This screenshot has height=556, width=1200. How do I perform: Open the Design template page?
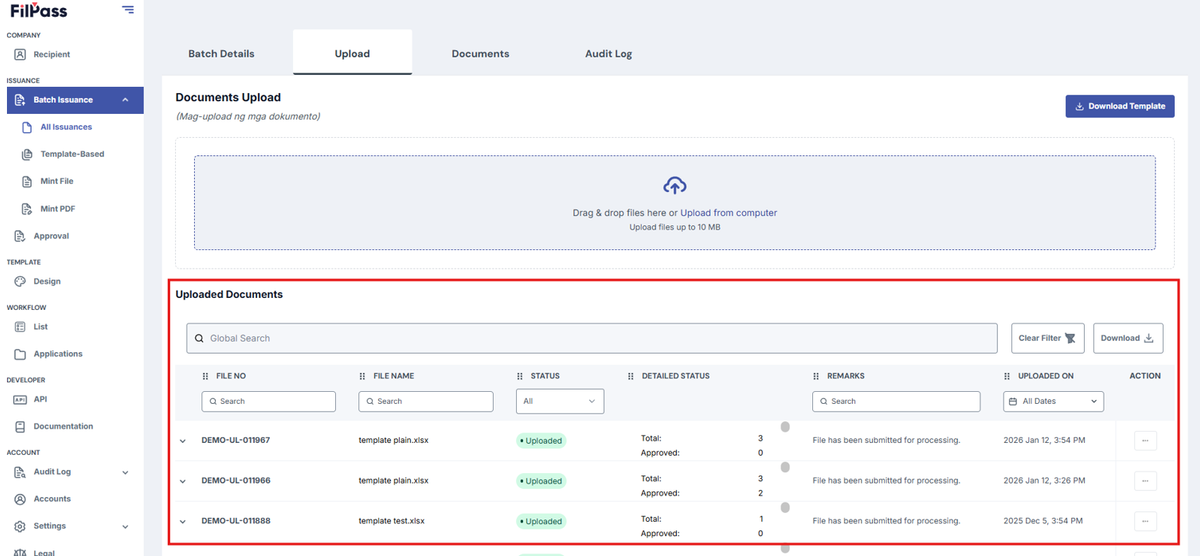[46, 281]
